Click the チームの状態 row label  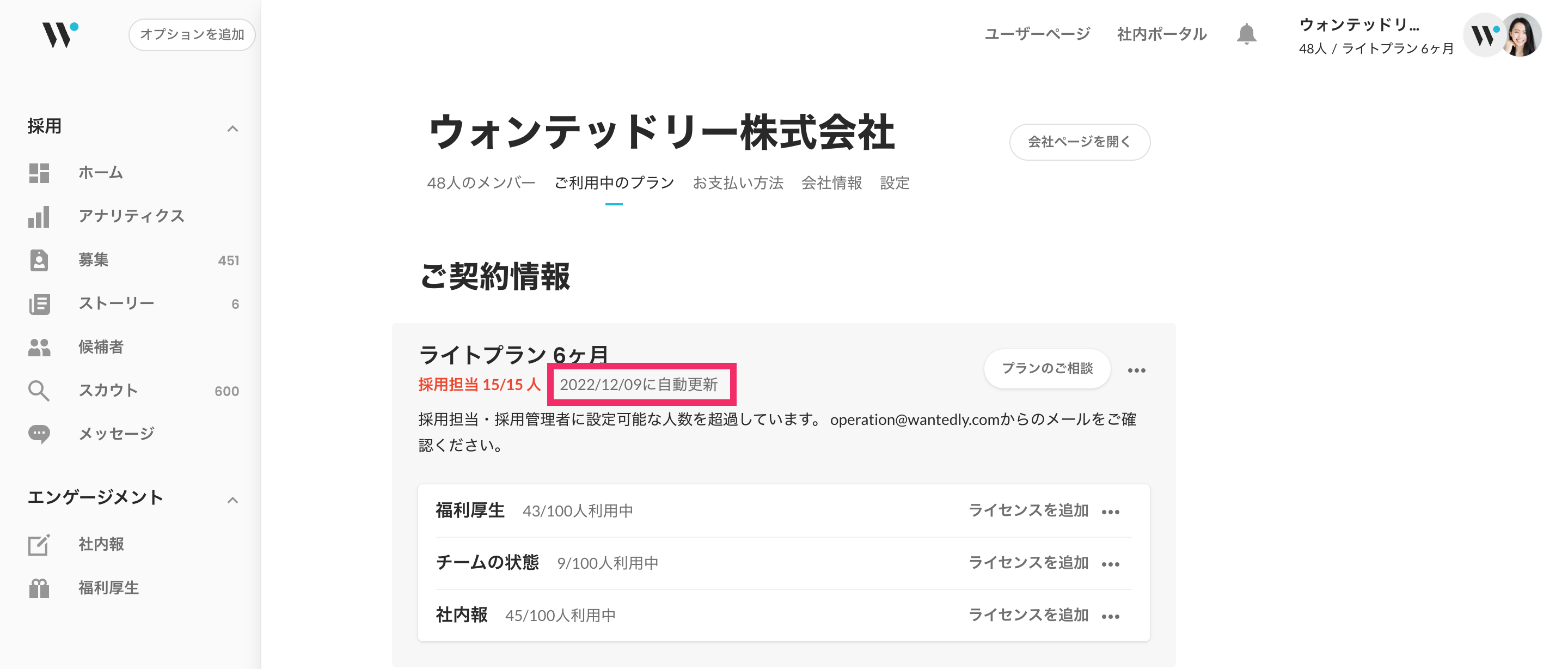[x=487, y=562]
